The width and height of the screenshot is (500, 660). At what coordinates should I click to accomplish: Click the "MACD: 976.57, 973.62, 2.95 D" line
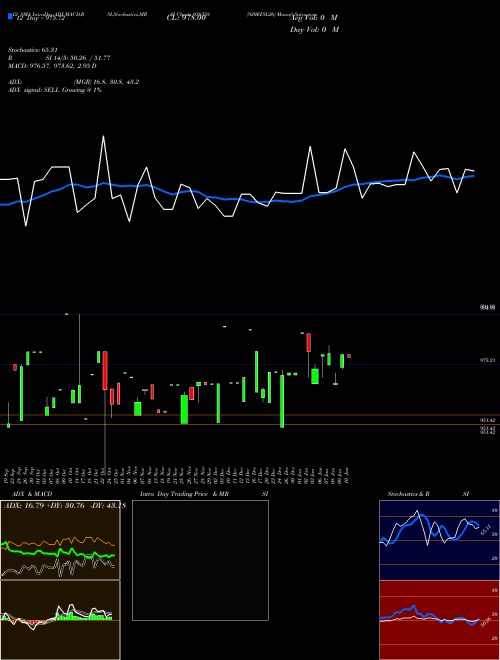[53, 66]
